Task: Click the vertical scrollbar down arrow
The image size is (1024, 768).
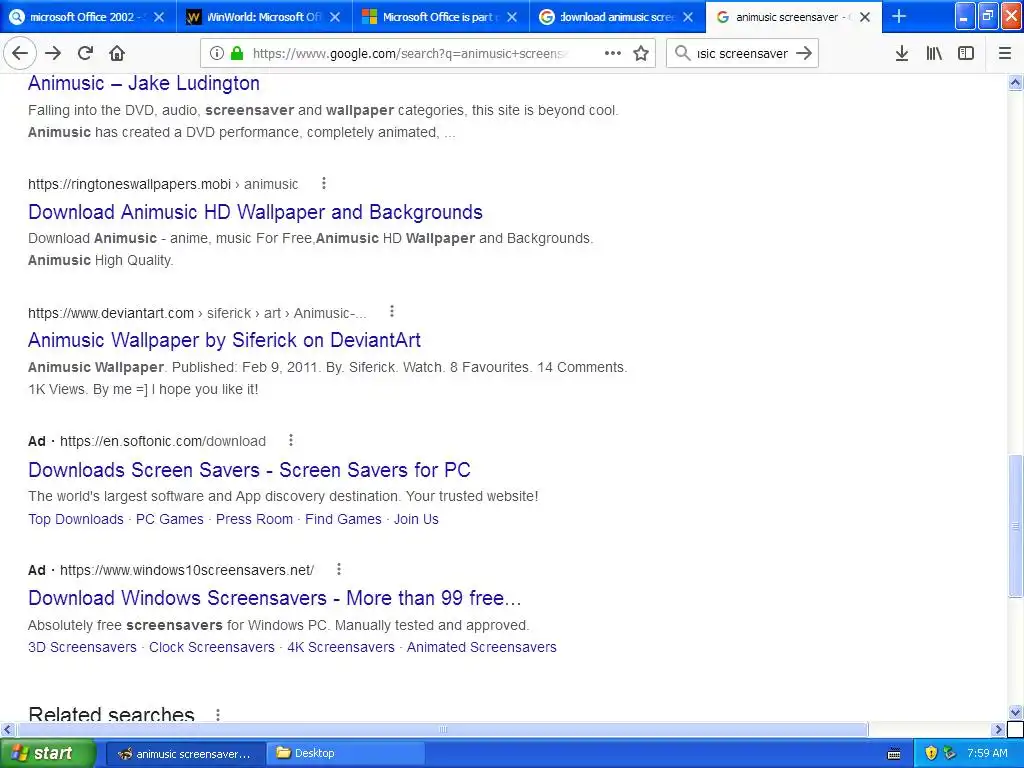Action: click(x=1015, y=712)
